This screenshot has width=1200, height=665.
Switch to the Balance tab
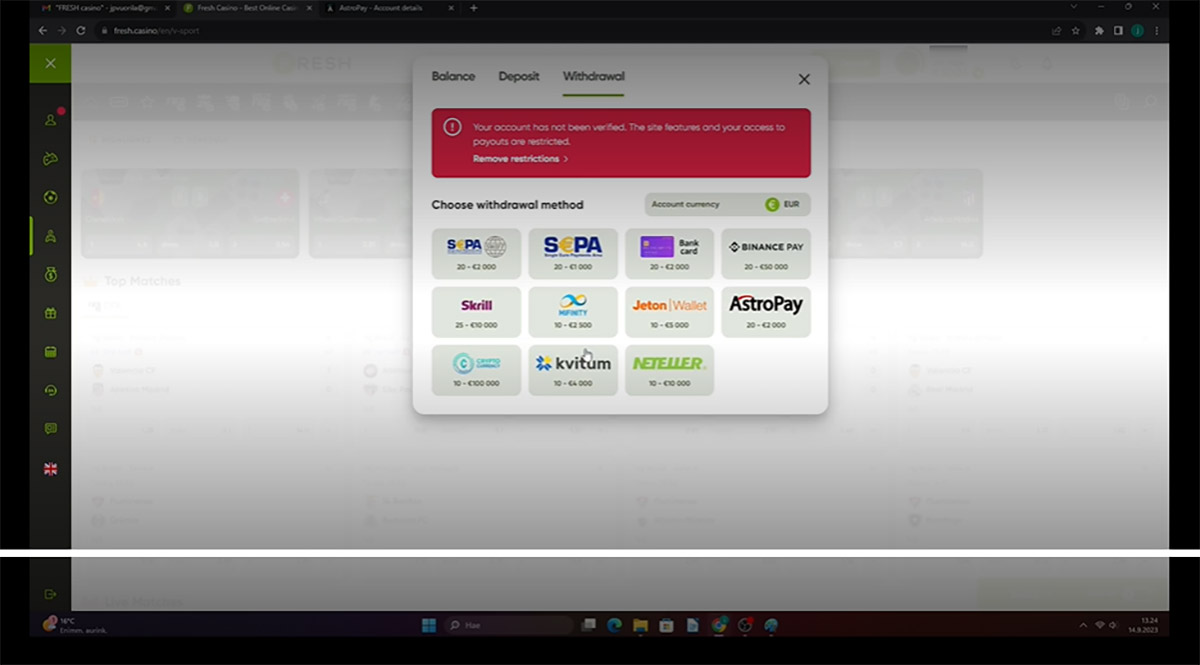point(453,76)
